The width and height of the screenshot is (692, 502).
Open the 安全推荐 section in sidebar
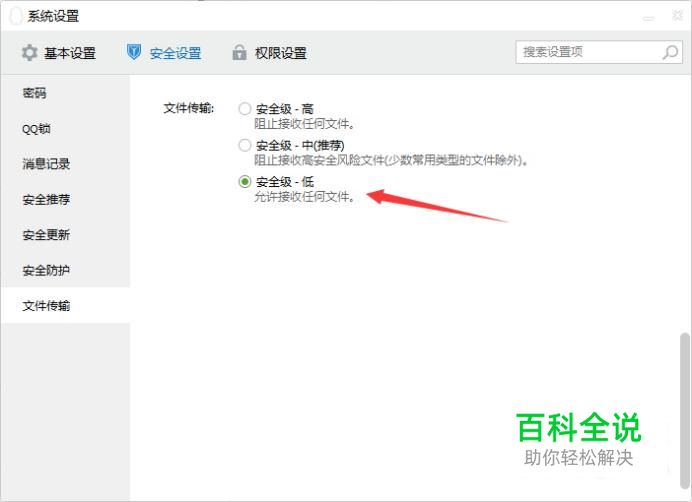[x=65, y=199]
